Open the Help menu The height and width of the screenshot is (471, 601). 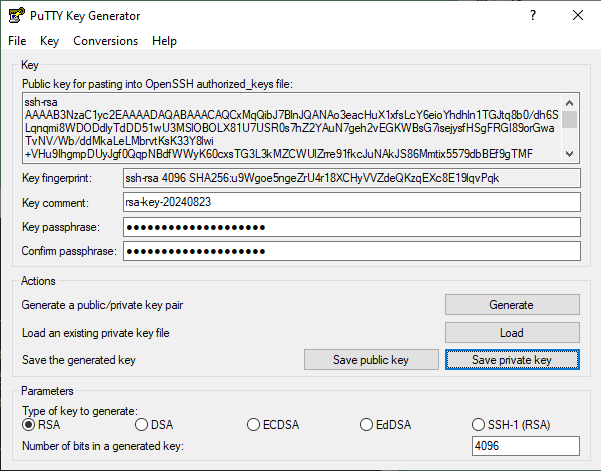coord(164,41)
